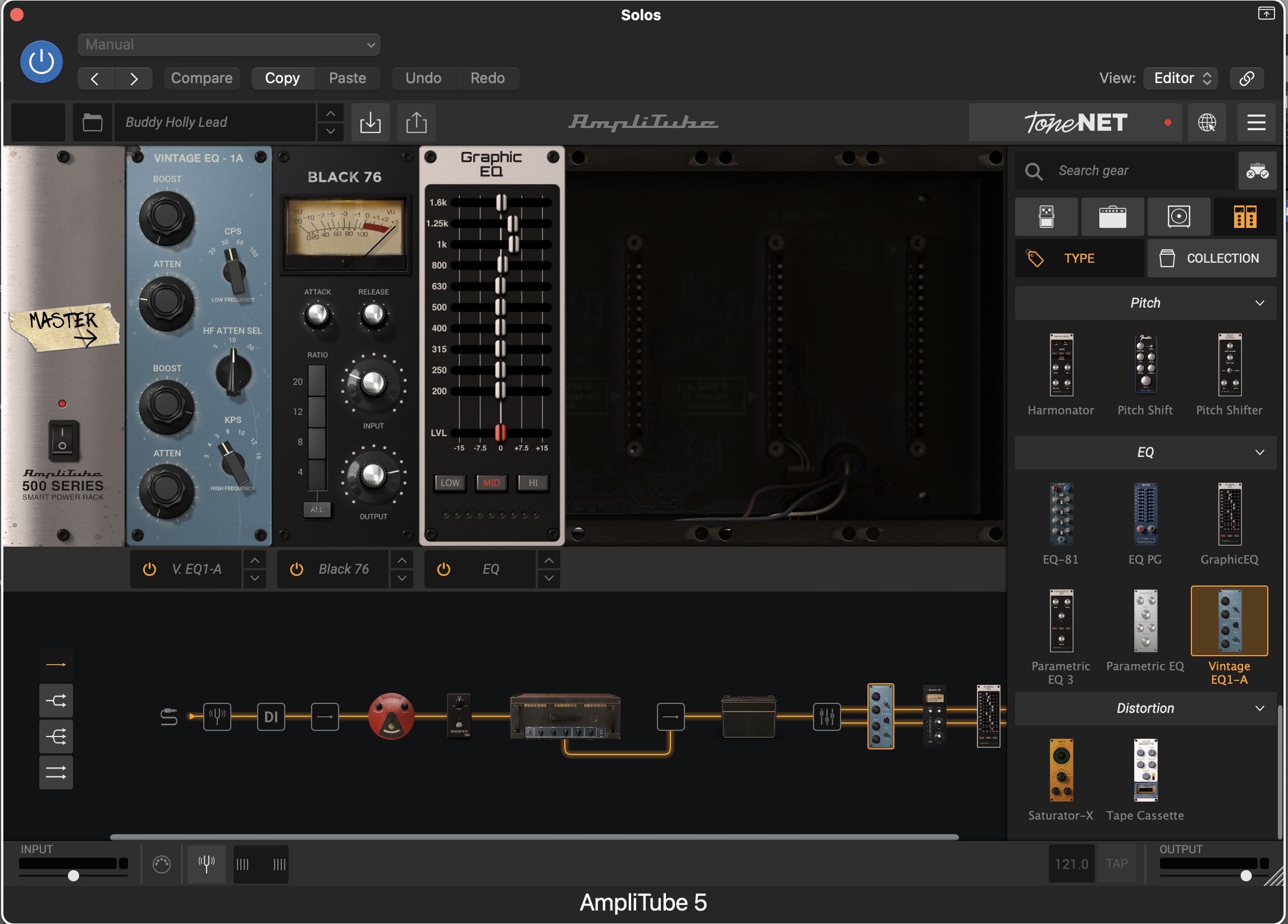Click the OUTPUT level slider handle
The height and width of the screenshot is (924, 1288).
point(1246,875)
